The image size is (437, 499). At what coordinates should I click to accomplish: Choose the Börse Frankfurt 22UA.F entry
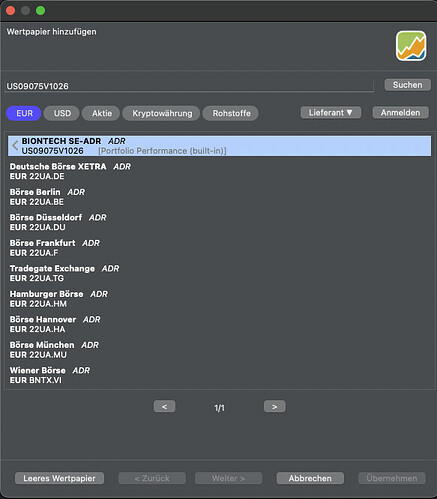click(219, 248)
